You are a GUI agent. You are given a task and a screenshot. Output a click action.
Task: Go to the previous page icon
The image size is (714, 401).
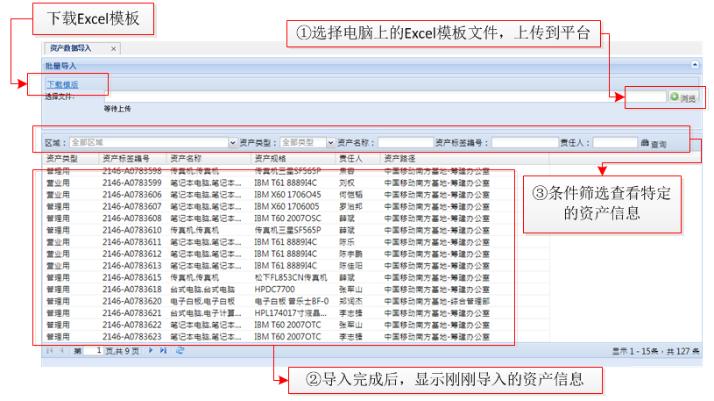tap(61, 350)
